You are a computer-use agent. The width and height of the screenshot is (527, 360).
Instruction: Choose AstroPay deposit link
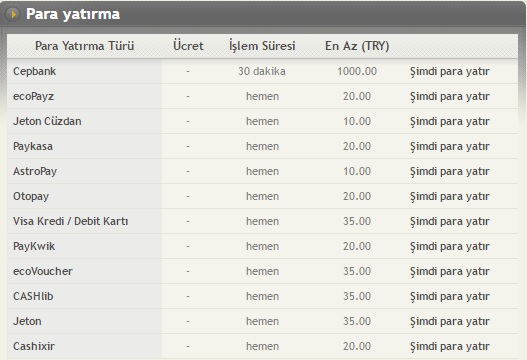450,171
